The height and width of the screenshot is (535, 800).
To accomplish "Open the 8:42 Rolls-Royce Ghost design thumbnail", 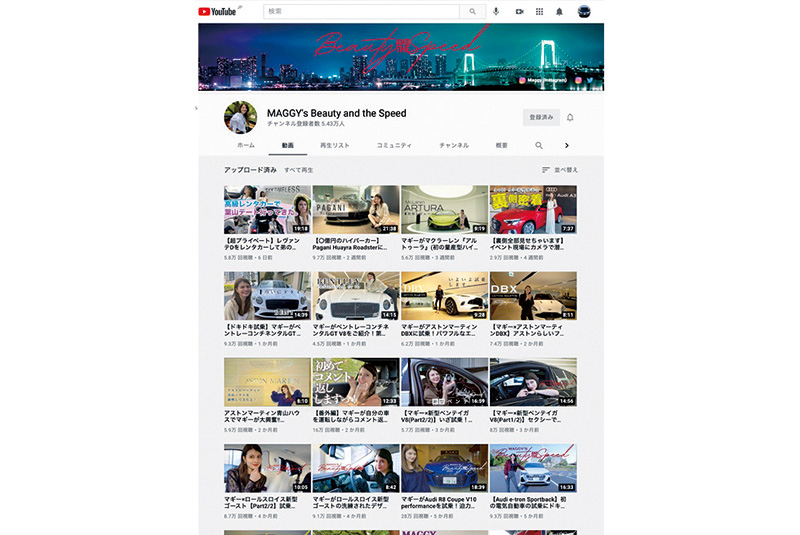I will (356, 468).
